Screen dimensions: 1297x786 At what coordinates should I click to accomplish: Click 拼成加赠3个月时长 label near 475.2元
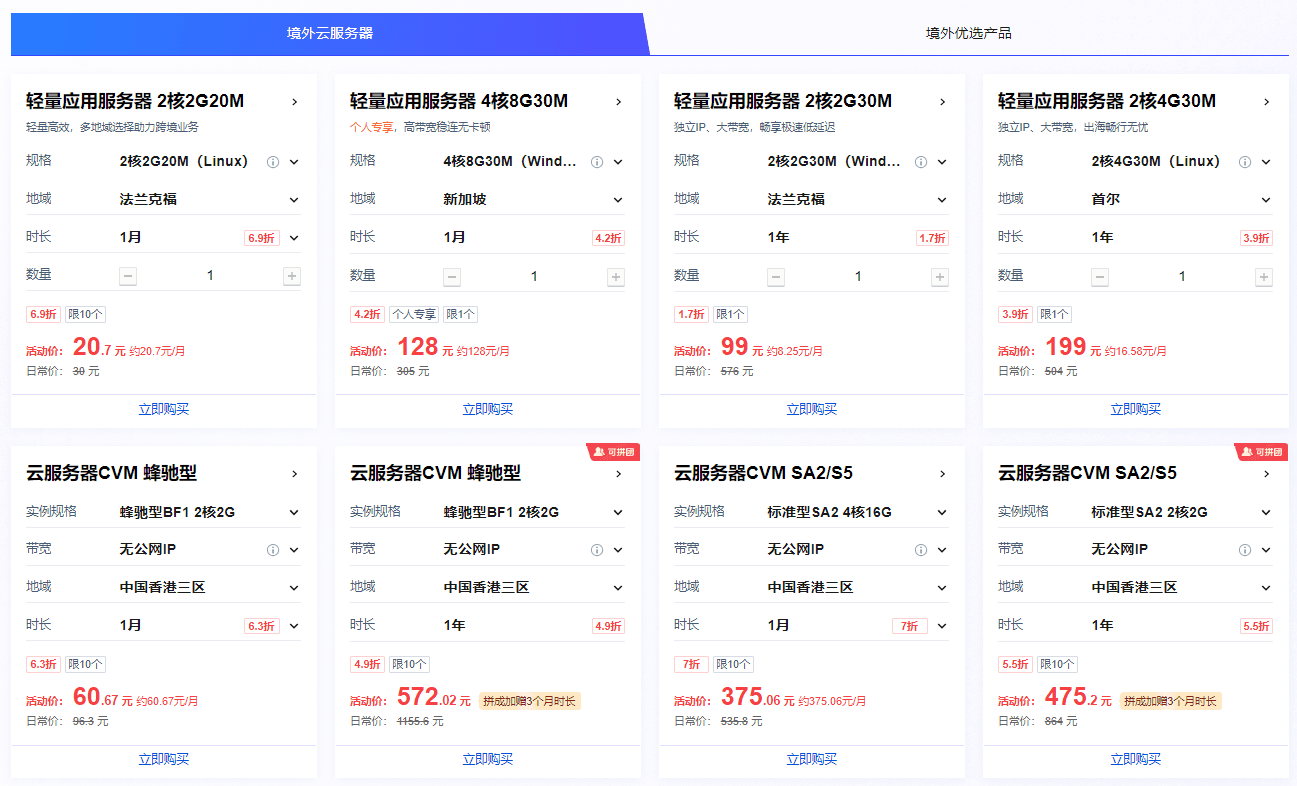click(1171, 702)
